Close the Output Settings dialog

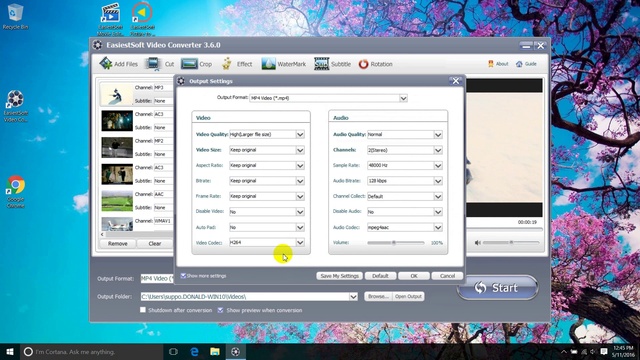tap(456, 81)
